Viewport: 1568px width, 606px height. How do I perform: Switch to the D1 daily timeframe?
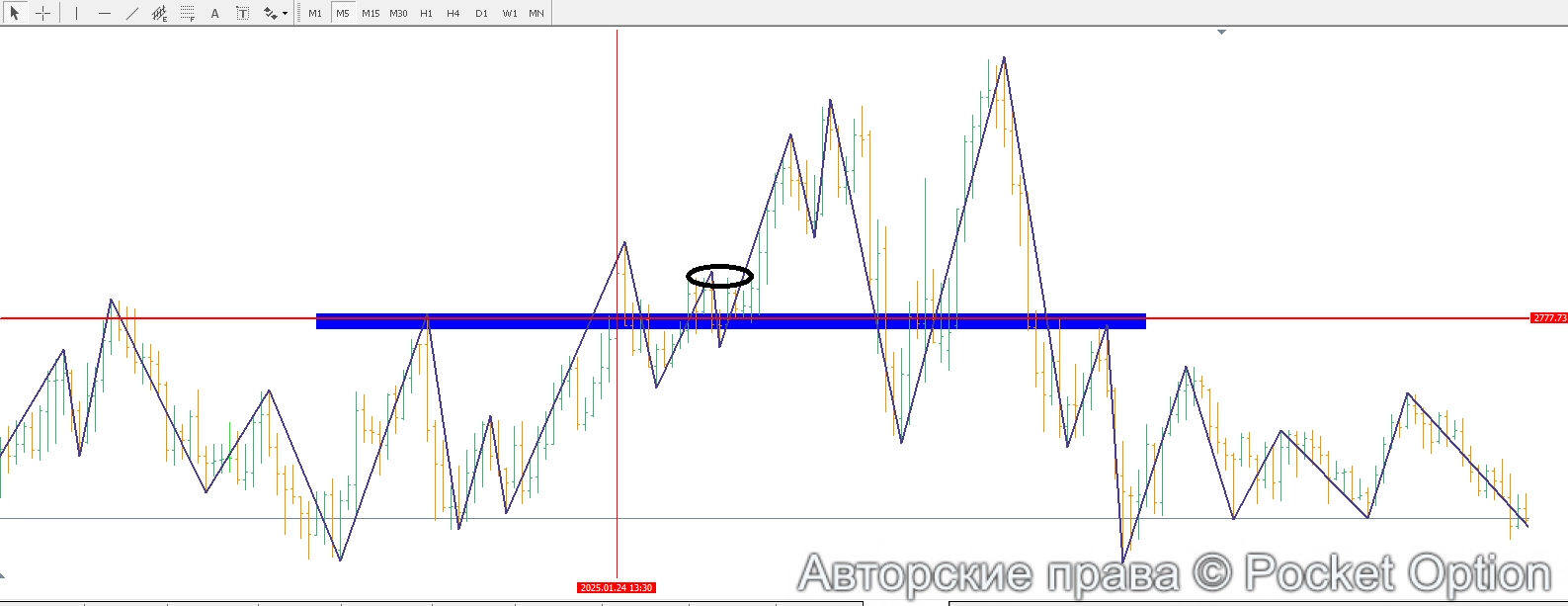pyautogui.click(x=481, y=13)
